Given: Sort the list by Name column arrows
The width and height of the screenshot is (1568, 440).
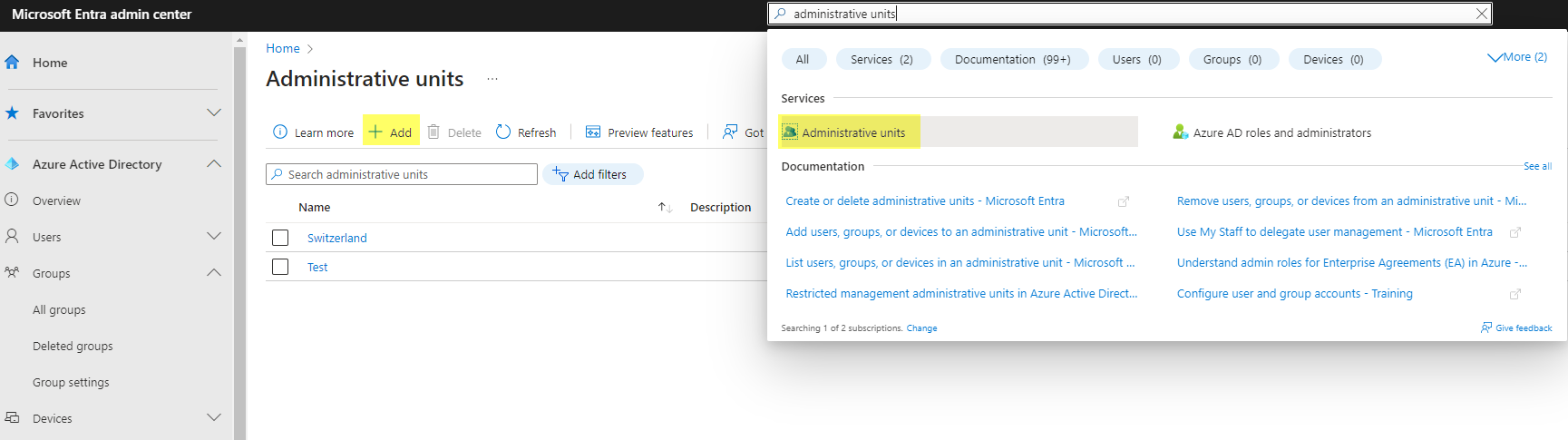Looking at the screenshot, I should (665, 208).
